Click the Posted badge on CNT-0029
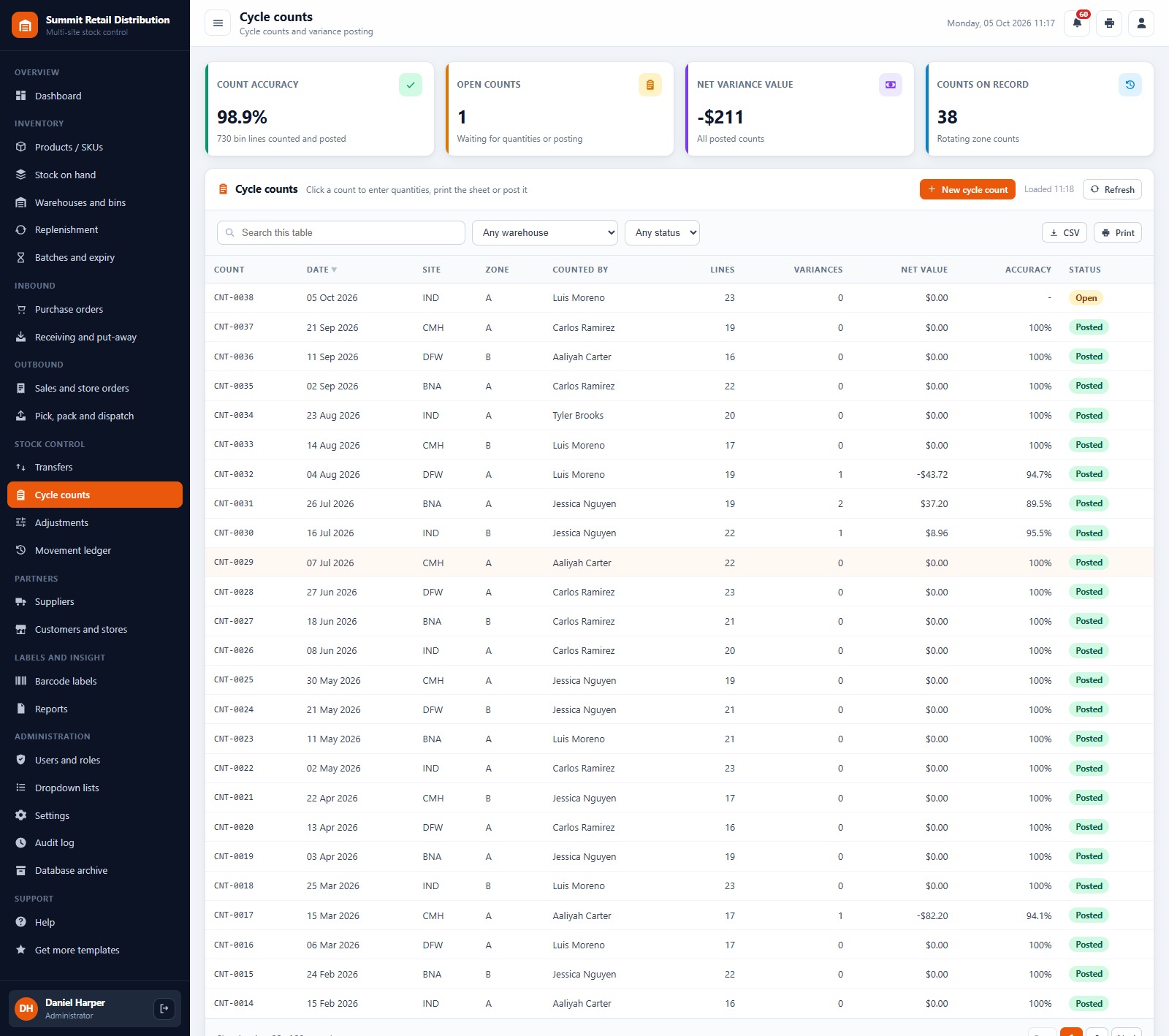This screenshot has height=1036, width=1169. click(x=1089, y=563)
